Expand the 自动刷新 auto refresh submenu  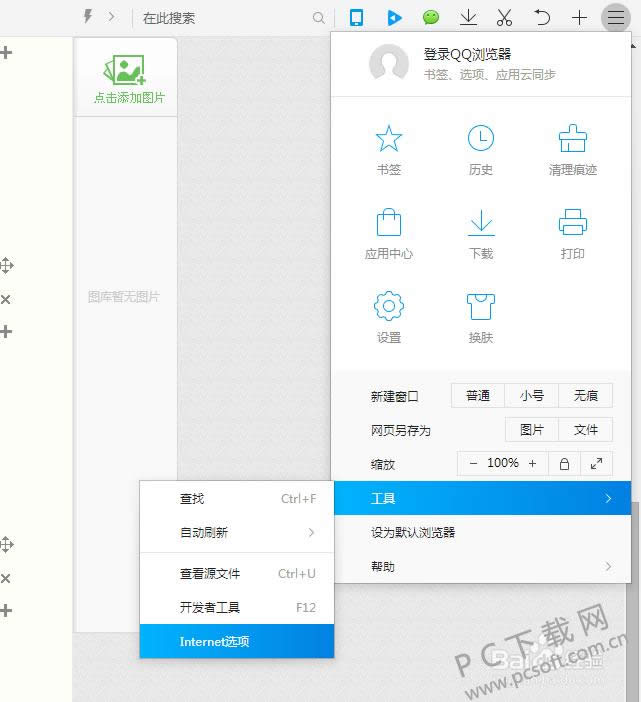pyautogui.click(x=237, y=532)
